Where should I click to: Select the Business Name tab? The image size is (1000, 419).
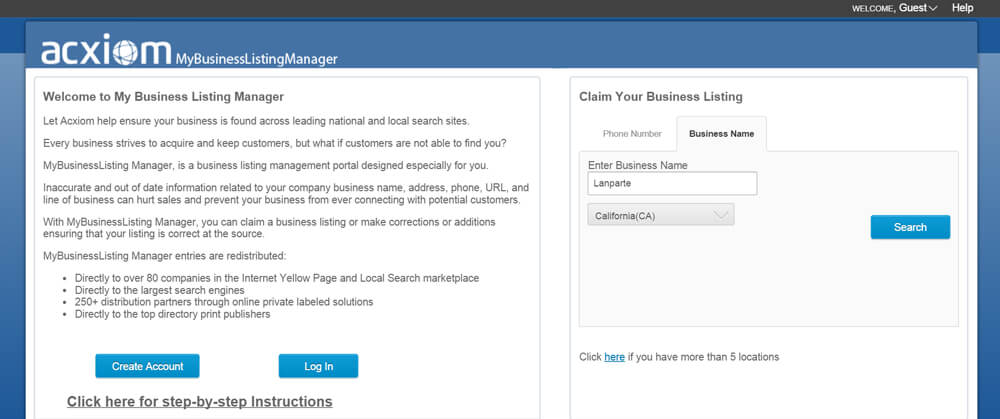click(x=721, y=134)
